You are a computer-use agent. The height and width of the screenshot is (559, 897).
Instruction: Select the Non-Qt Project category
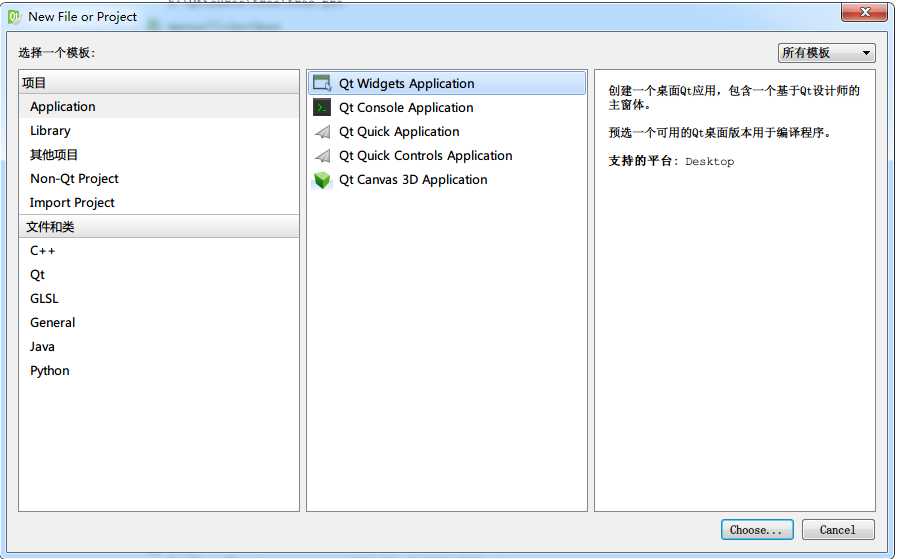pyautogui.click(x=159, y=179)
